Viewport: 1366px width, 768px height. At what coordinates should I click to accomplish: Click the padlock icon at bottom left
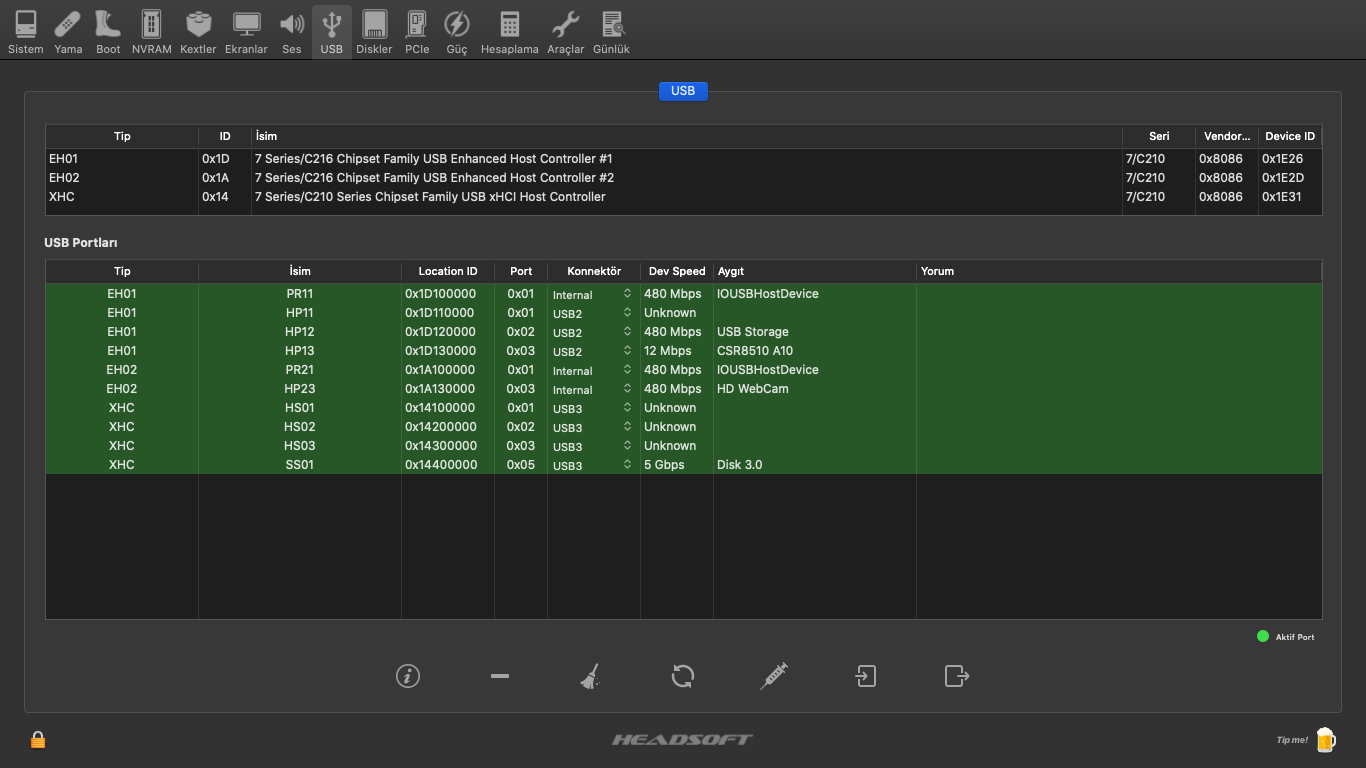(38, 740)
